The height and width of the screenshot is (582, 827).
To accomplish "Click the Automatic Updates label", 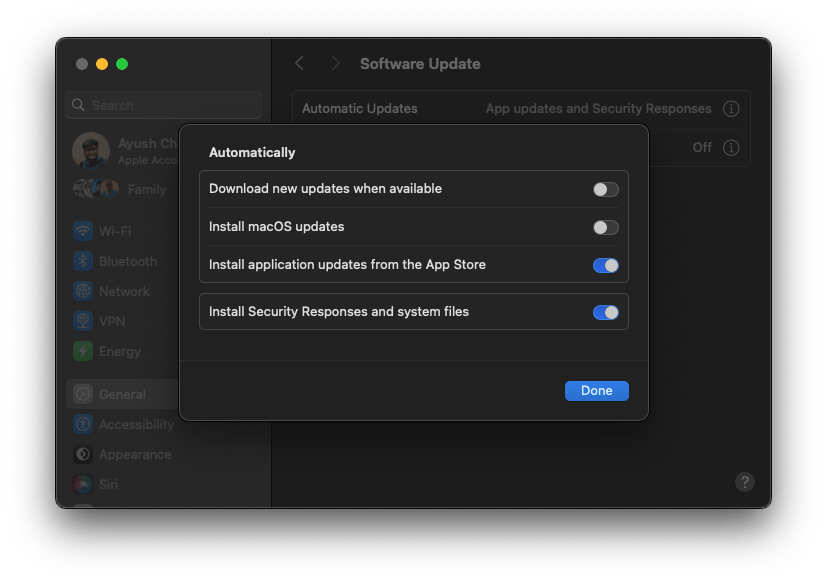I will point(360,109).
